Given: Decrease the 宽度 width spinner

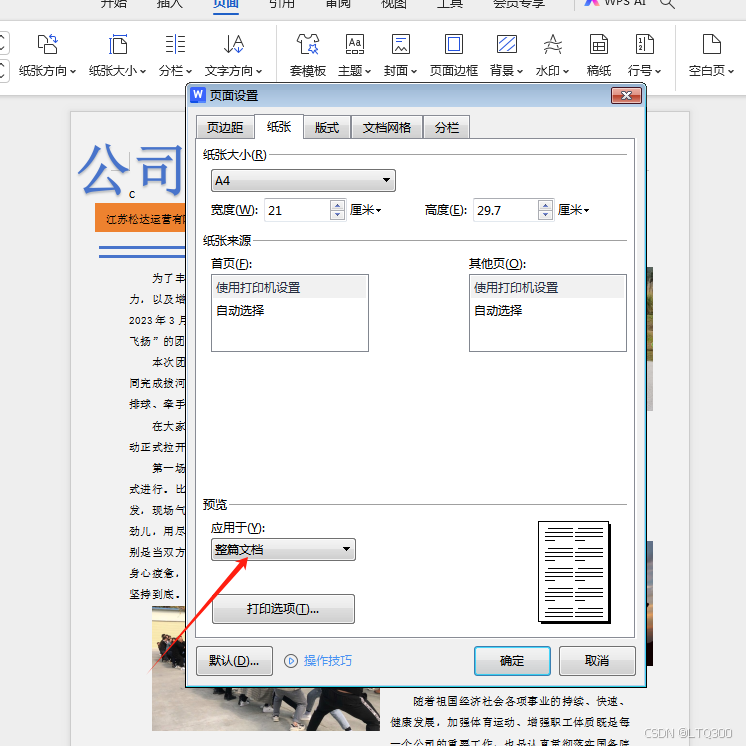Looking at the screenshot, I should tap(337, 215).
